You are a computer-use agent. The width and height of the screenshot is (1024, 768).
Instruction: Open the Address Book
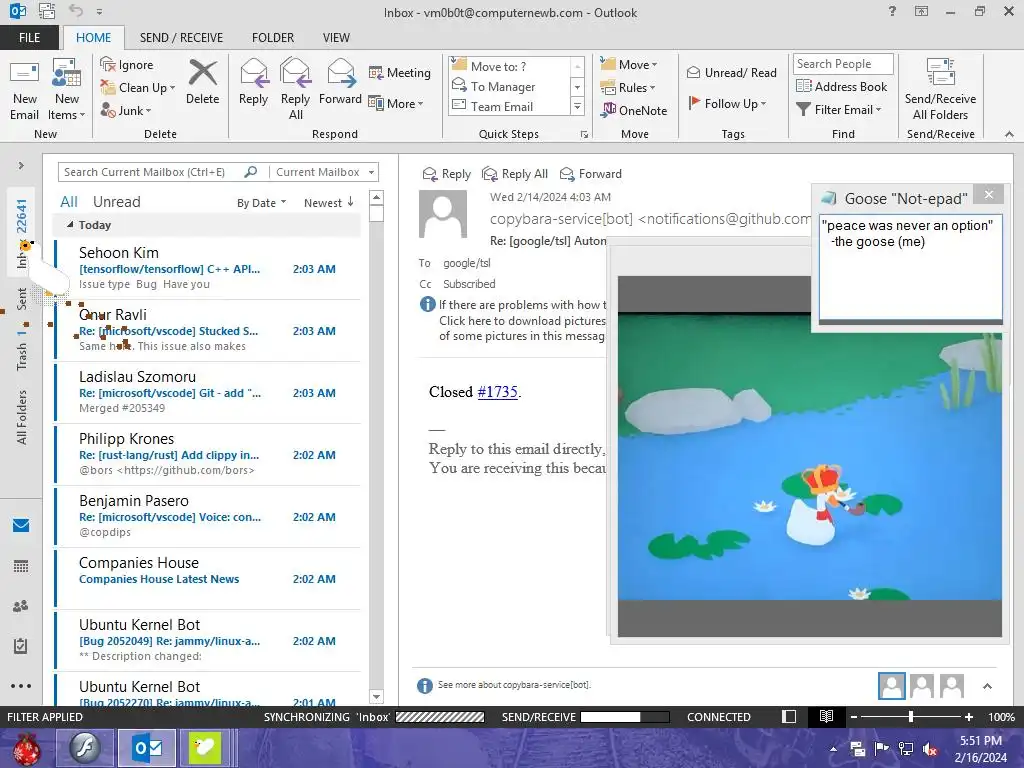(841, 86)
